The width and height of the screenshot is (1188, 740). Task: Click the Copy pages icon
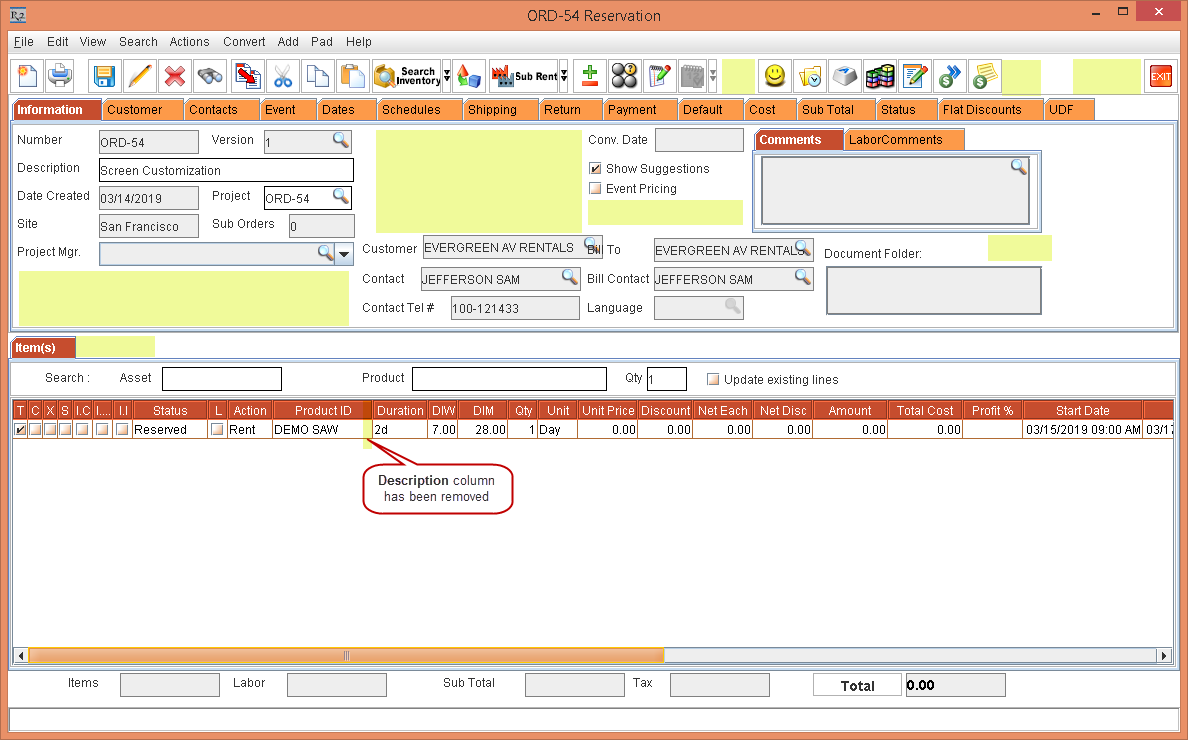pyautogui.click(x=317, y=76)
